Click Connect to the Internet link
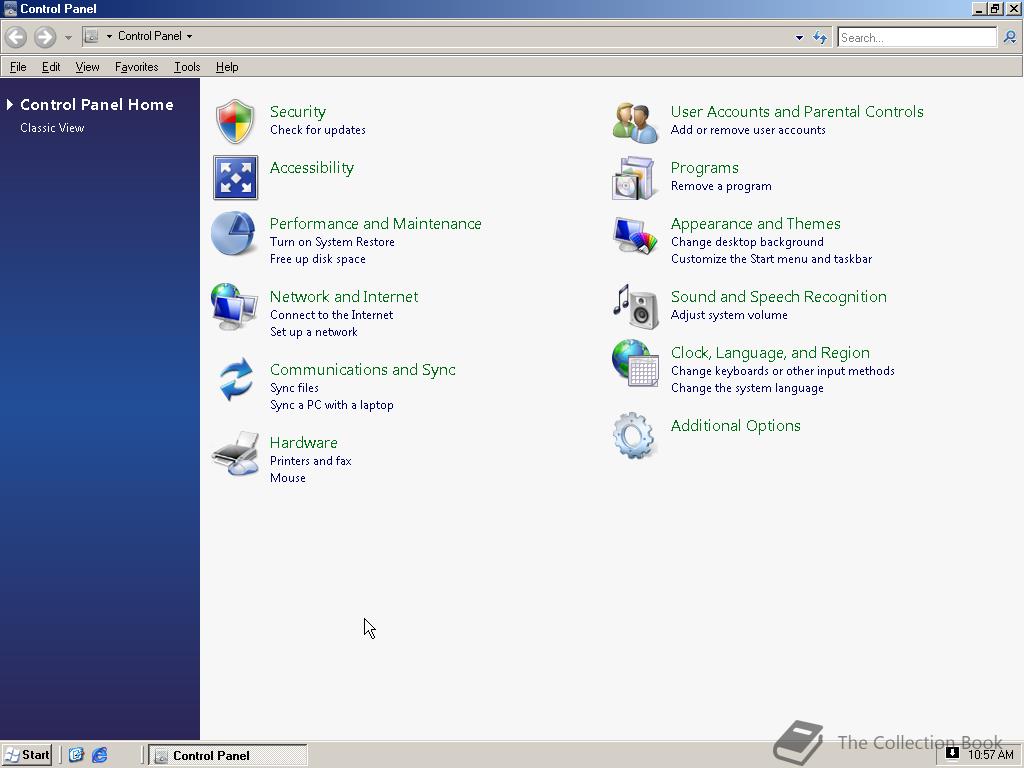 coord(332,315)
